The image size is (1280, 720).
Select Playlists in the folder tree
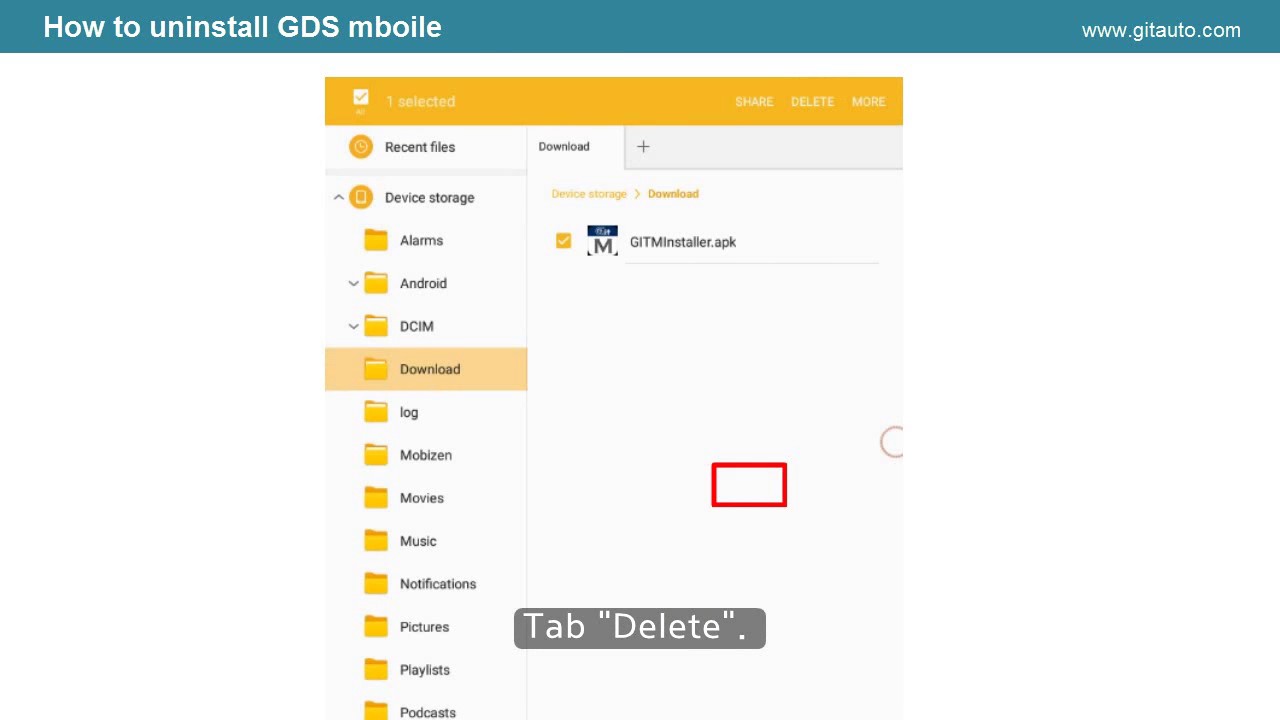click(425, 671)
